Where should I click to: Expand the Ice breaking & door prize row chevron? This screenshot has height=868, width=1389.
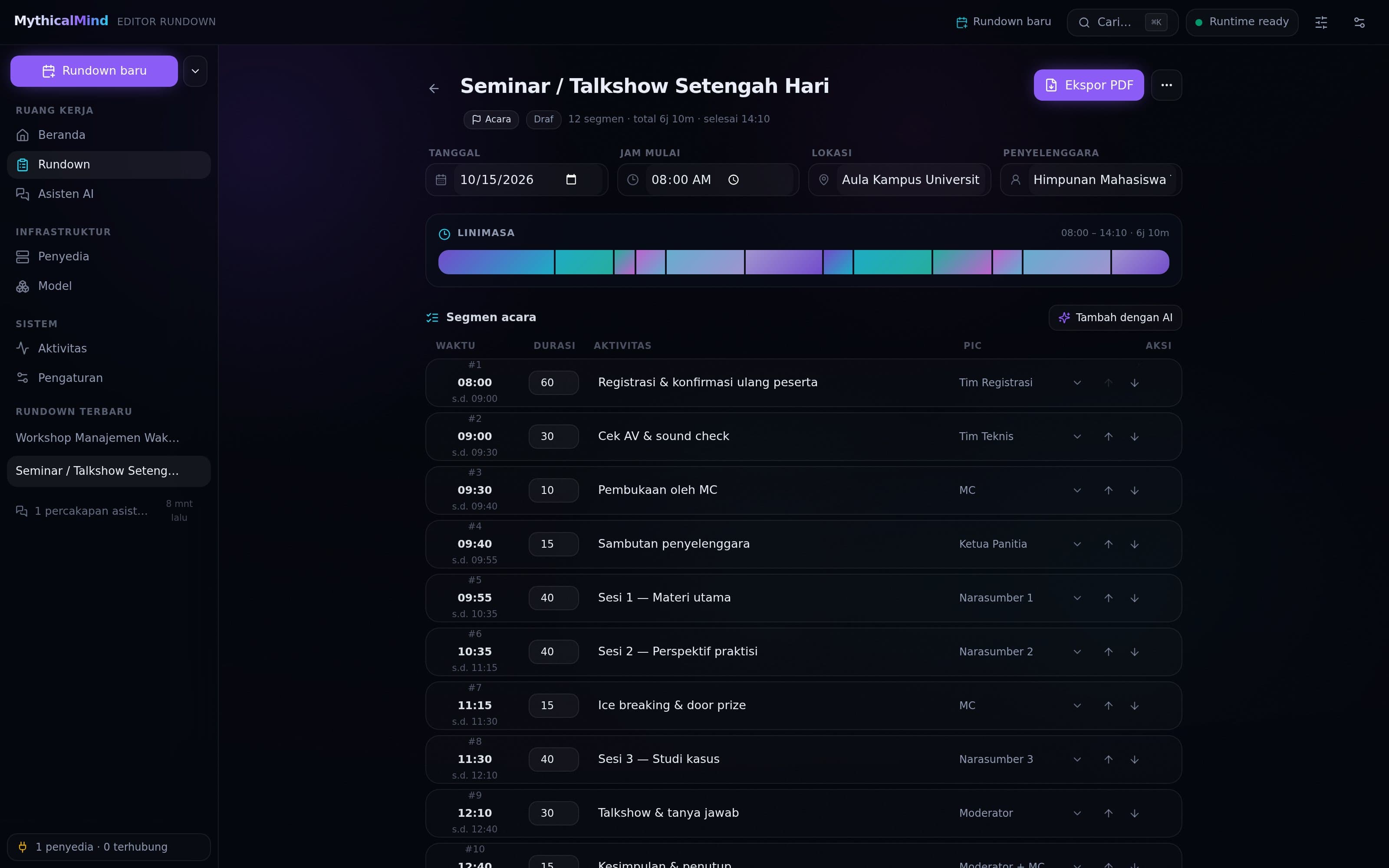[x=1077, y=706]
